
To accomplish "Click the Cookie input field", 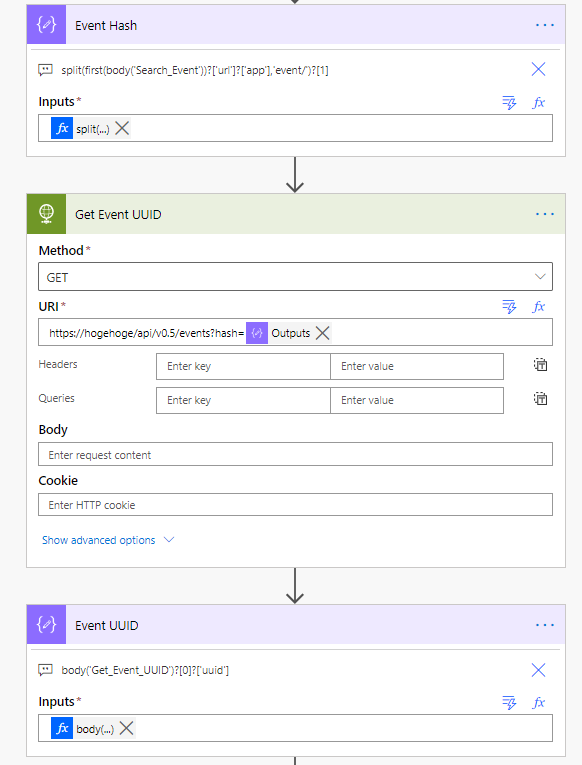I will tap(295, 504).
